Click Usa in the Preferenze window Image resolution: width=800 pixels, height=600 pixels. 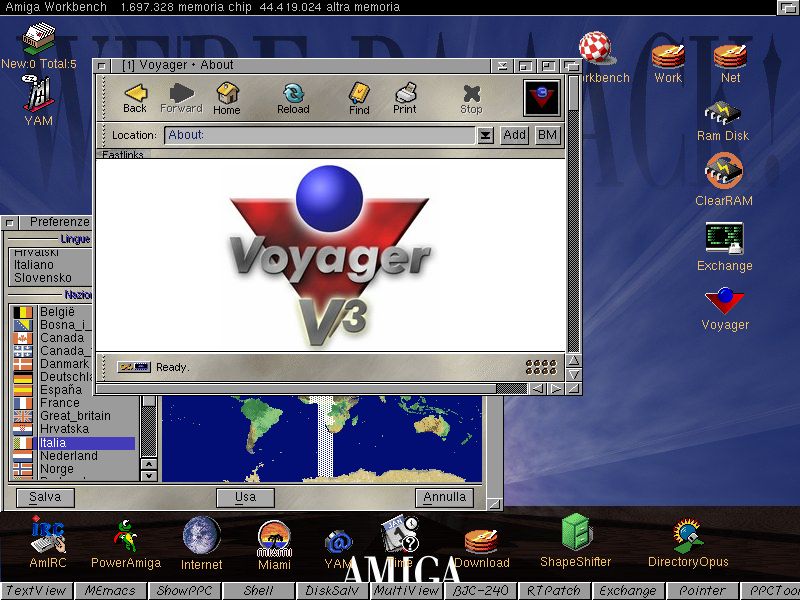[x=245, y=497]
